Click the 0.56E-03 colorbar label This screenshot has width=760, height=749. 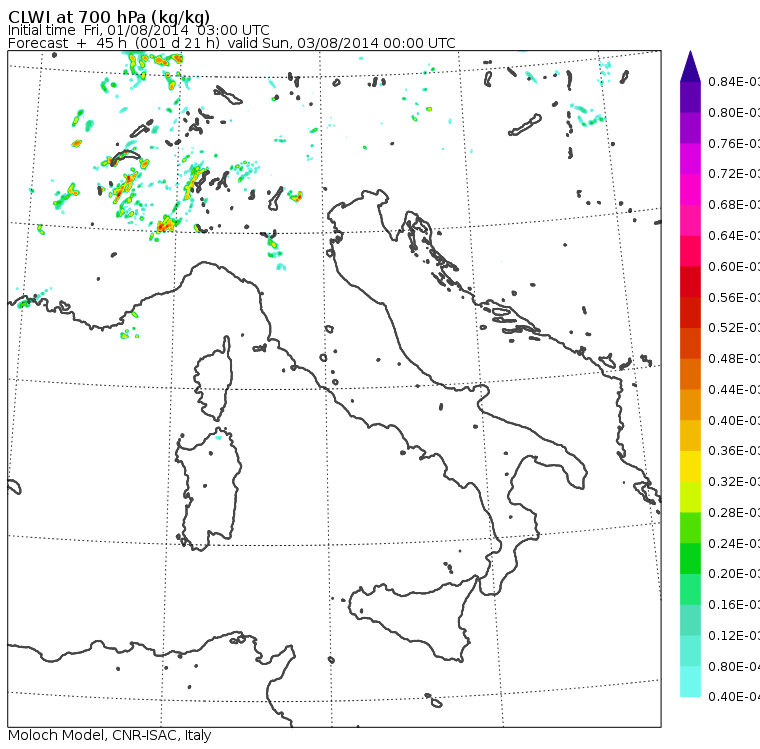pyautogui.click(x=734, y=297)
